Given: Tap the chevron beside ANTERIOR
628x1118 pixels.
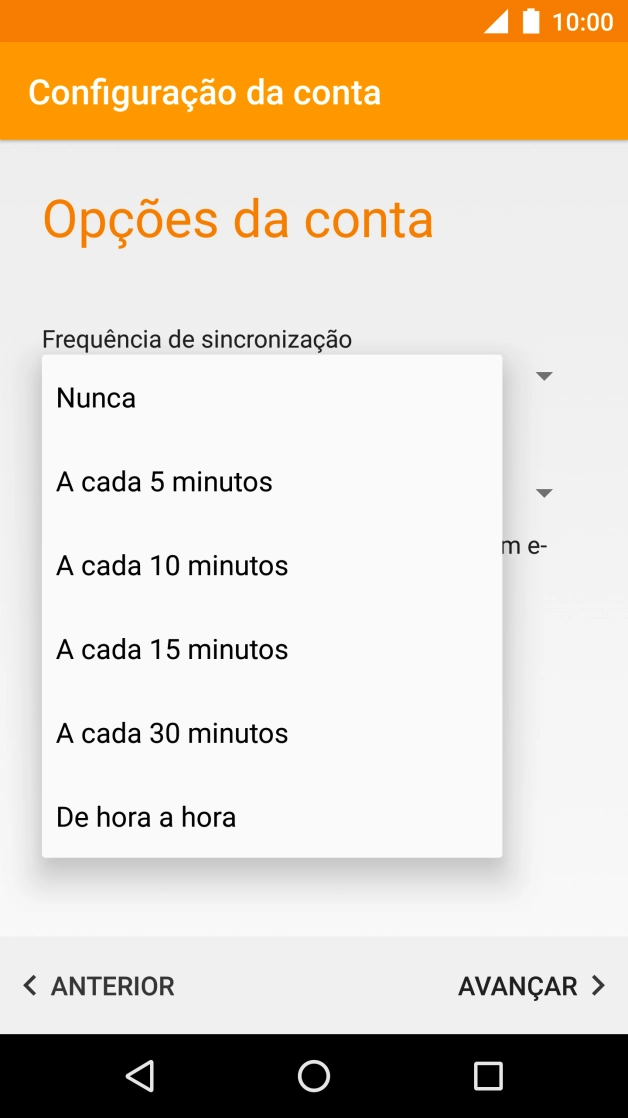Looking at the screenshot, I should (x=30, y=985).
